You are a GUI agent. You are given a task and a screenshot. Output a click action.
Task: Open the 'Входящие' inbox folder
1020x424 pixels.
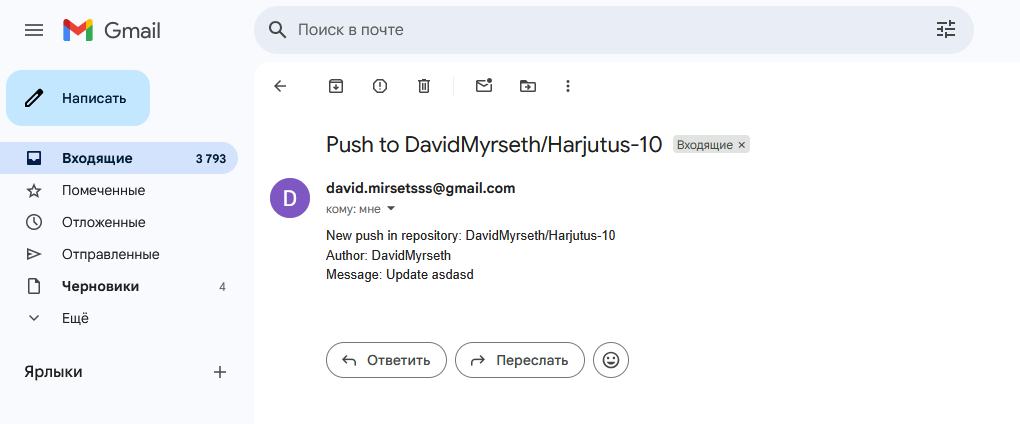(x=97, y=158)
